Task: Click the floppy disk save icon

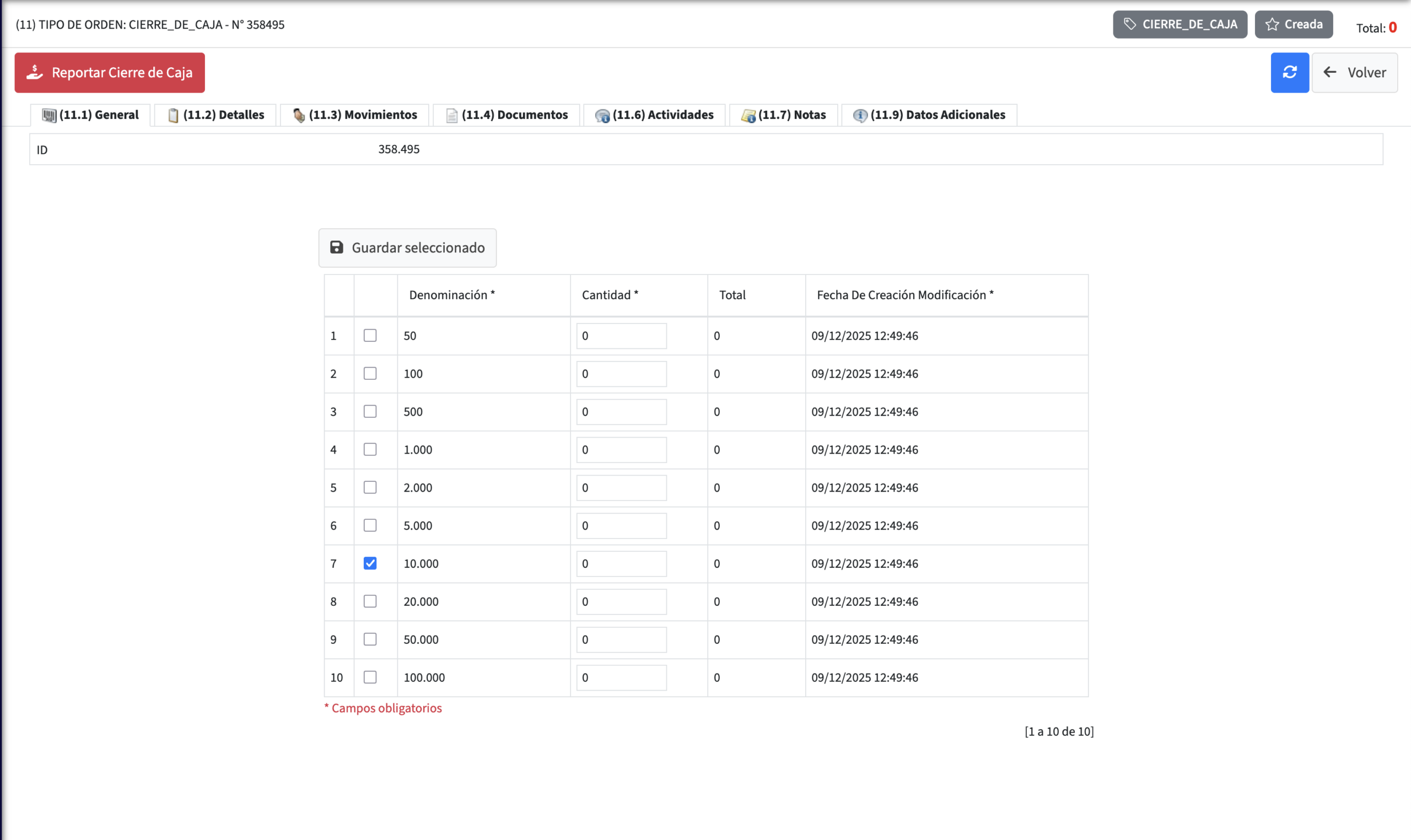Action: pyautogui.click(x=336, y=247)
